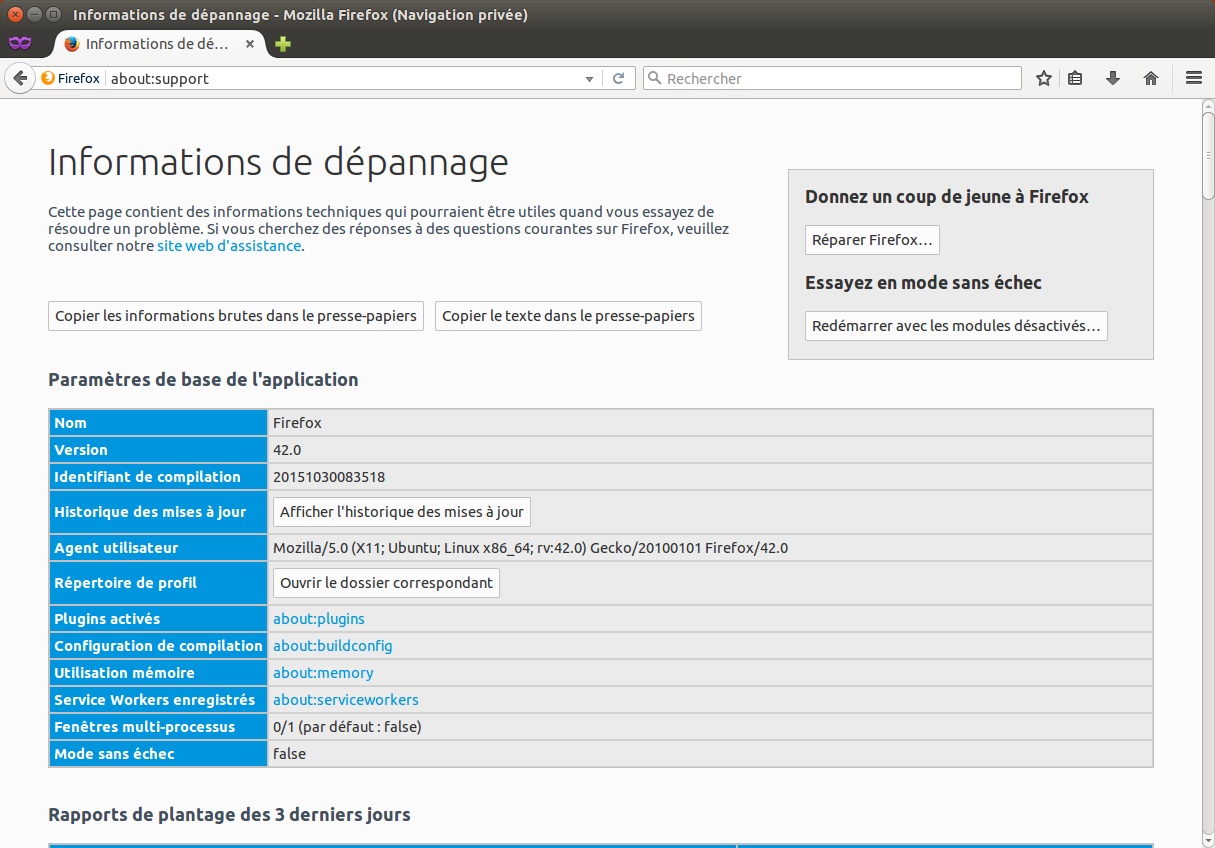Open the about:buildconfig link
This screenshot has width=1215, height=848.
[x=333, y=646]
